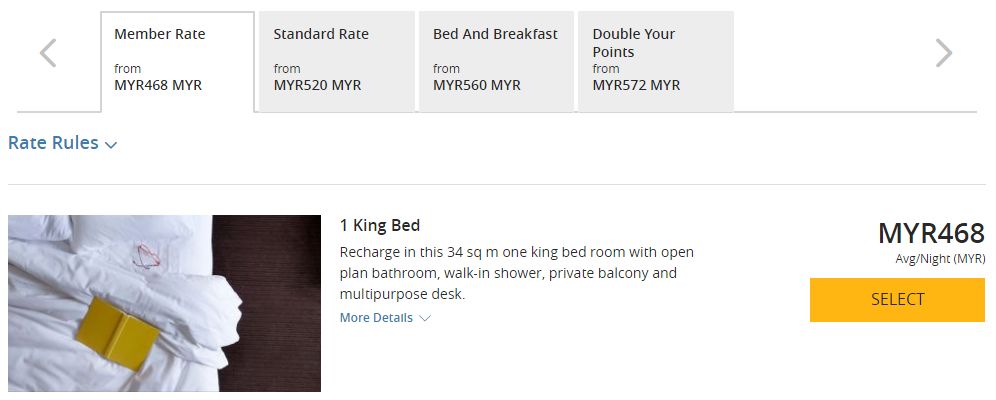Click the room description paragraph
Screen dimensions: 996x400
click(x=516, y=273)
